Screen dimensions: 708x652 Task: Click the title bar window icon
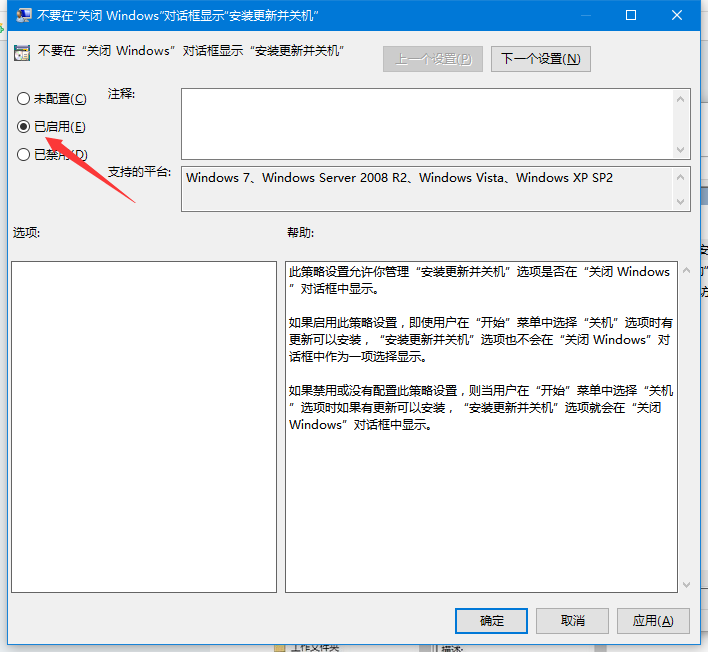point(23,15)
